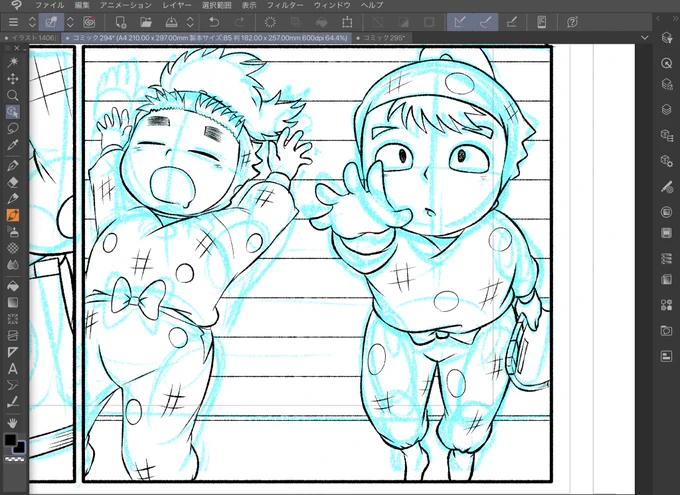Switch to the コミック295 canvas tab
This screenshot has height=495, width=680.
[381, 38]
